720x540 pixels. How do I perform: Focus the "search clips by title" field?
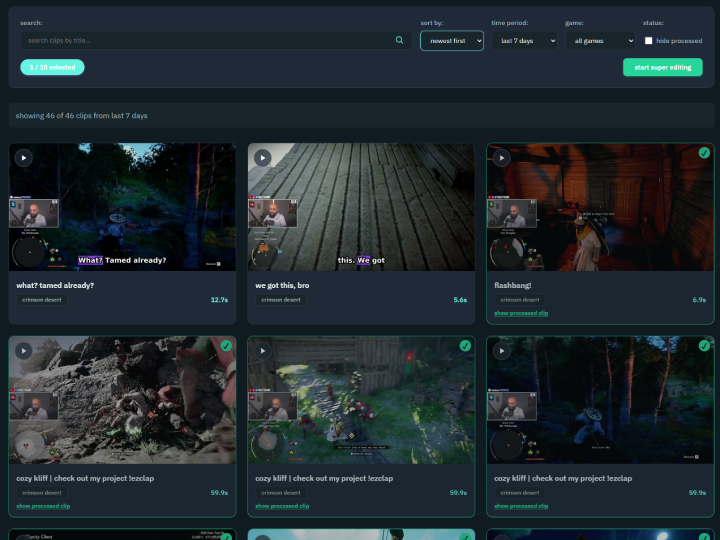point(205,41)
